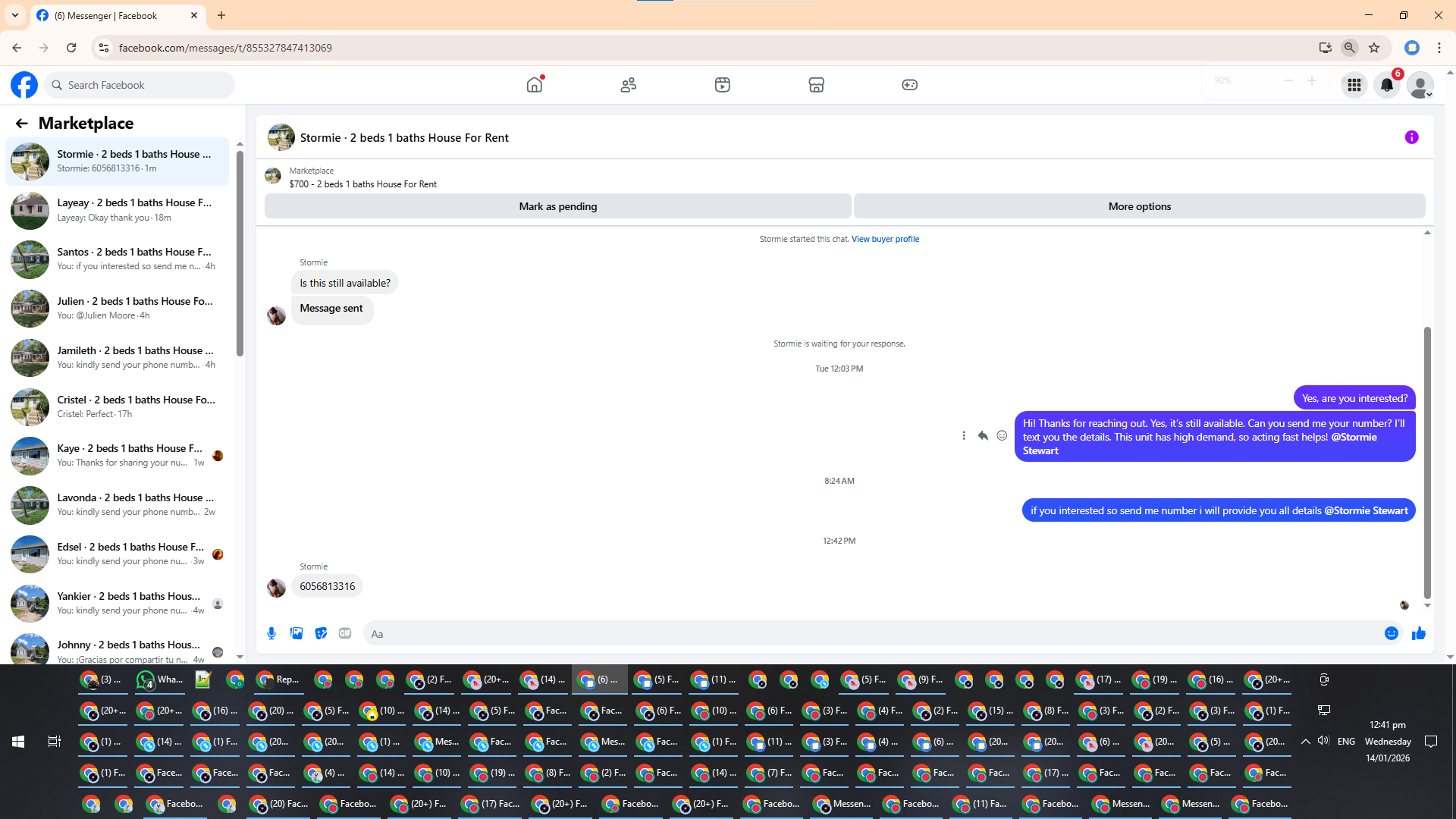Expand Chrome tab search chevron
The width and height of the screenshot is (1456, 819).
click(15, 15)
